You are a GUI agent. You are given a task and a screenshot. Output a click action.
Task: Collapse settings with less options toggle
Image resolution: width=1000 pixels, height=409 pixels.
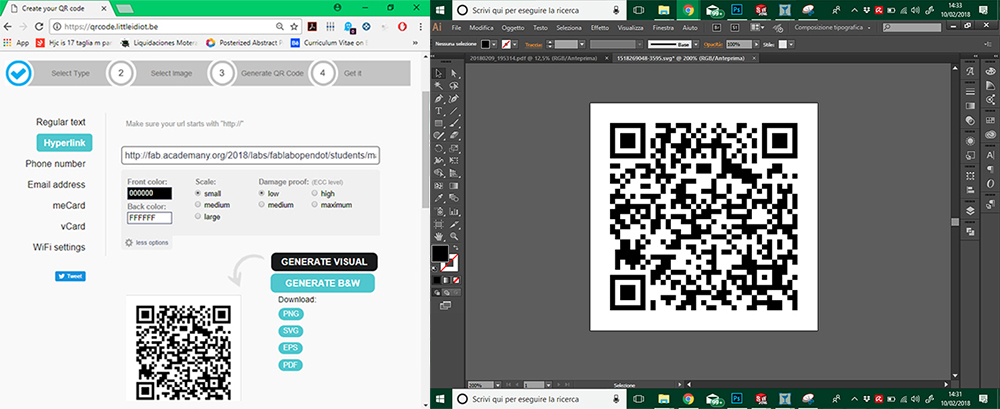pos(147,242)
